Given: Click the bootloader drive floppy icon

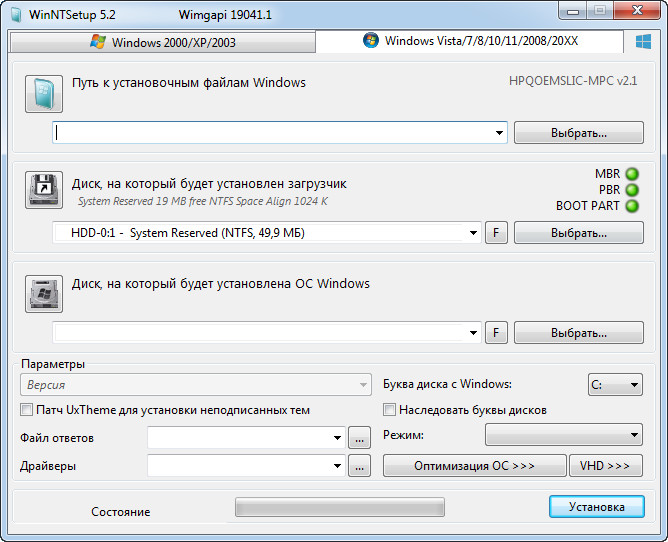Looking at the screenshot, I should tap(44, 190).
